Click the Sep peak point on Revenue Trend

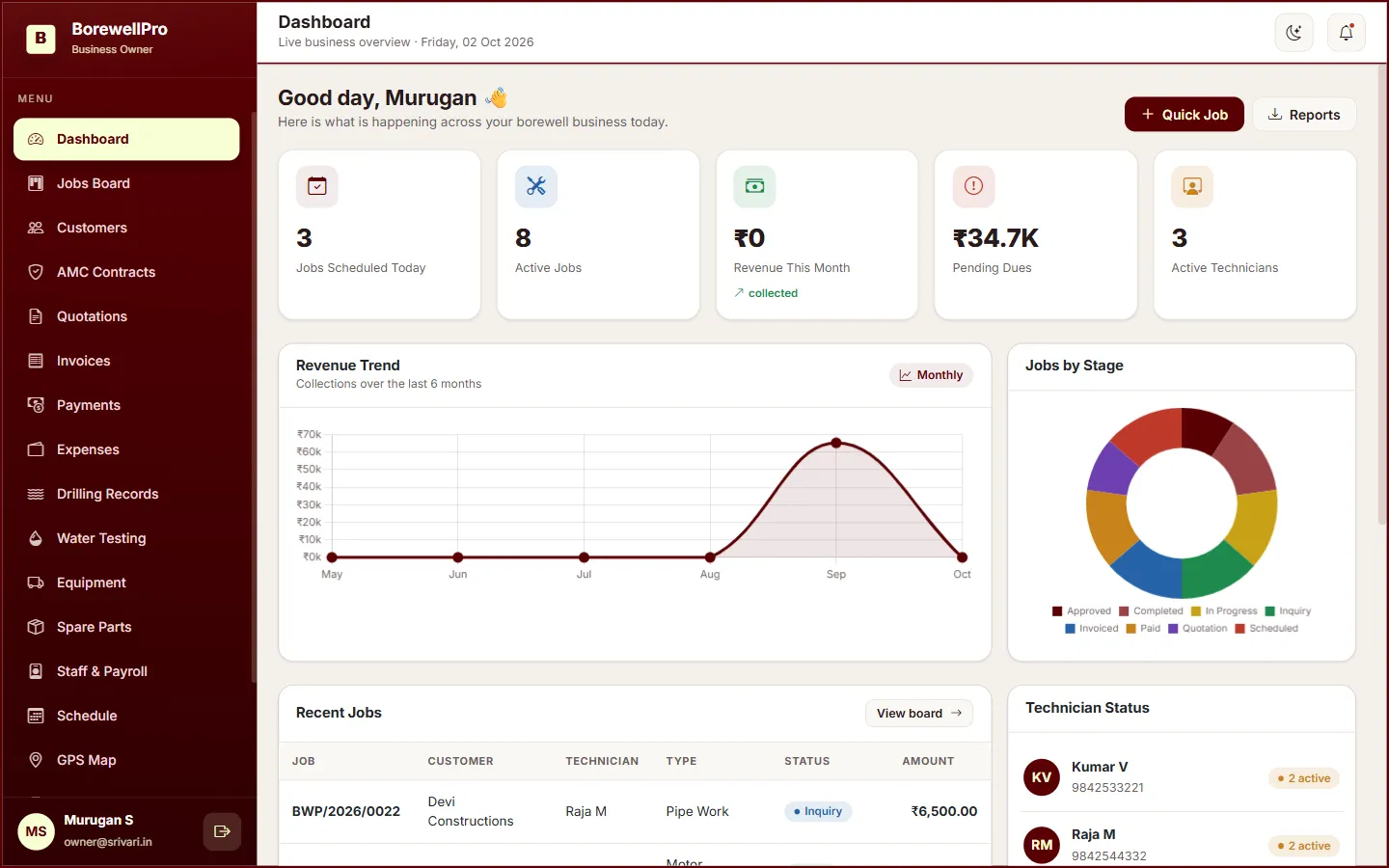click(836, 443)
